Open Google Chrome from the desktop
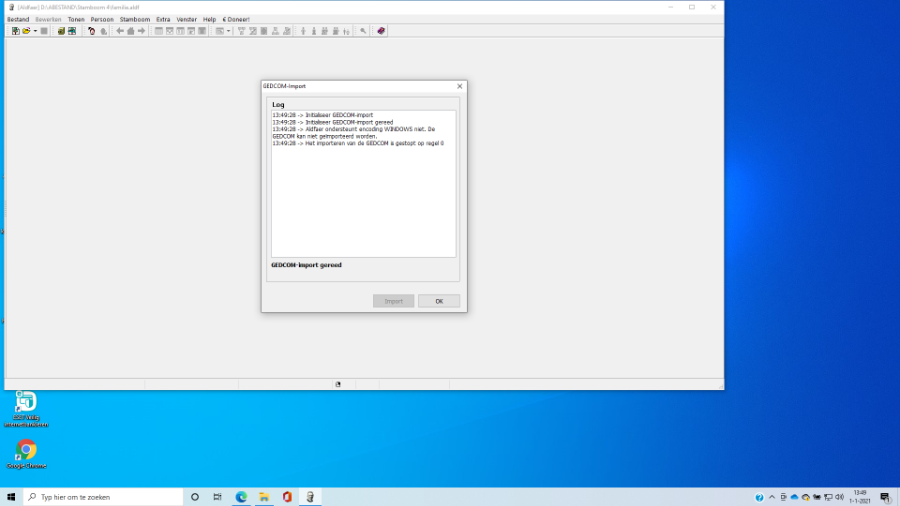900x506 pixels. pyautogui.click(x=26, y=453)
